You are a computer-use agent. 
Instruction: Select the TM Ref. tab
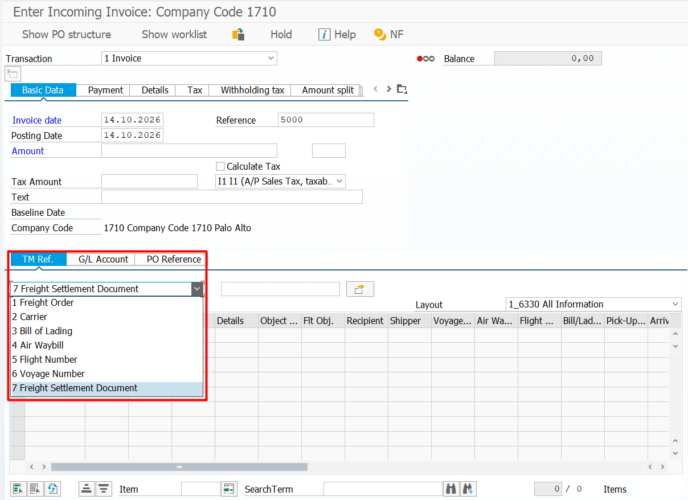[x=38, y=259]
